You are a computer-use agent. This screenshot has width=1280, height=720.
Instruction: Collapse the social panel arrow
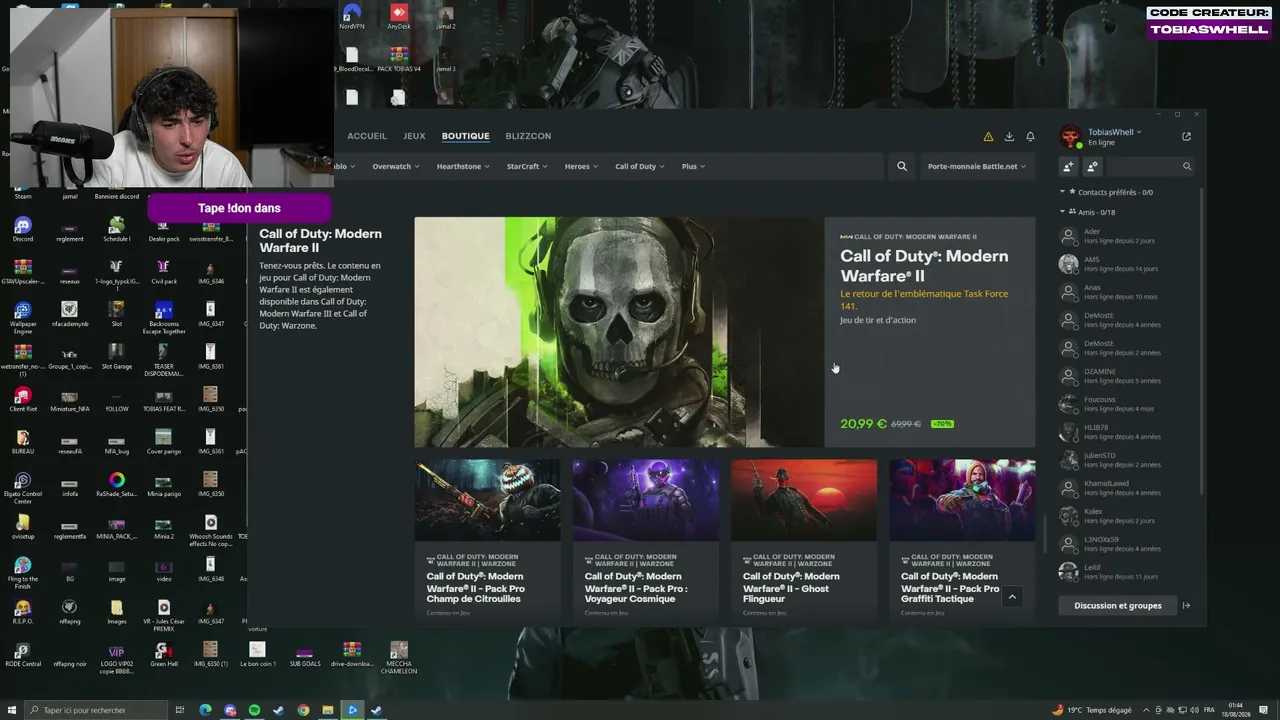click(1187, 605)
